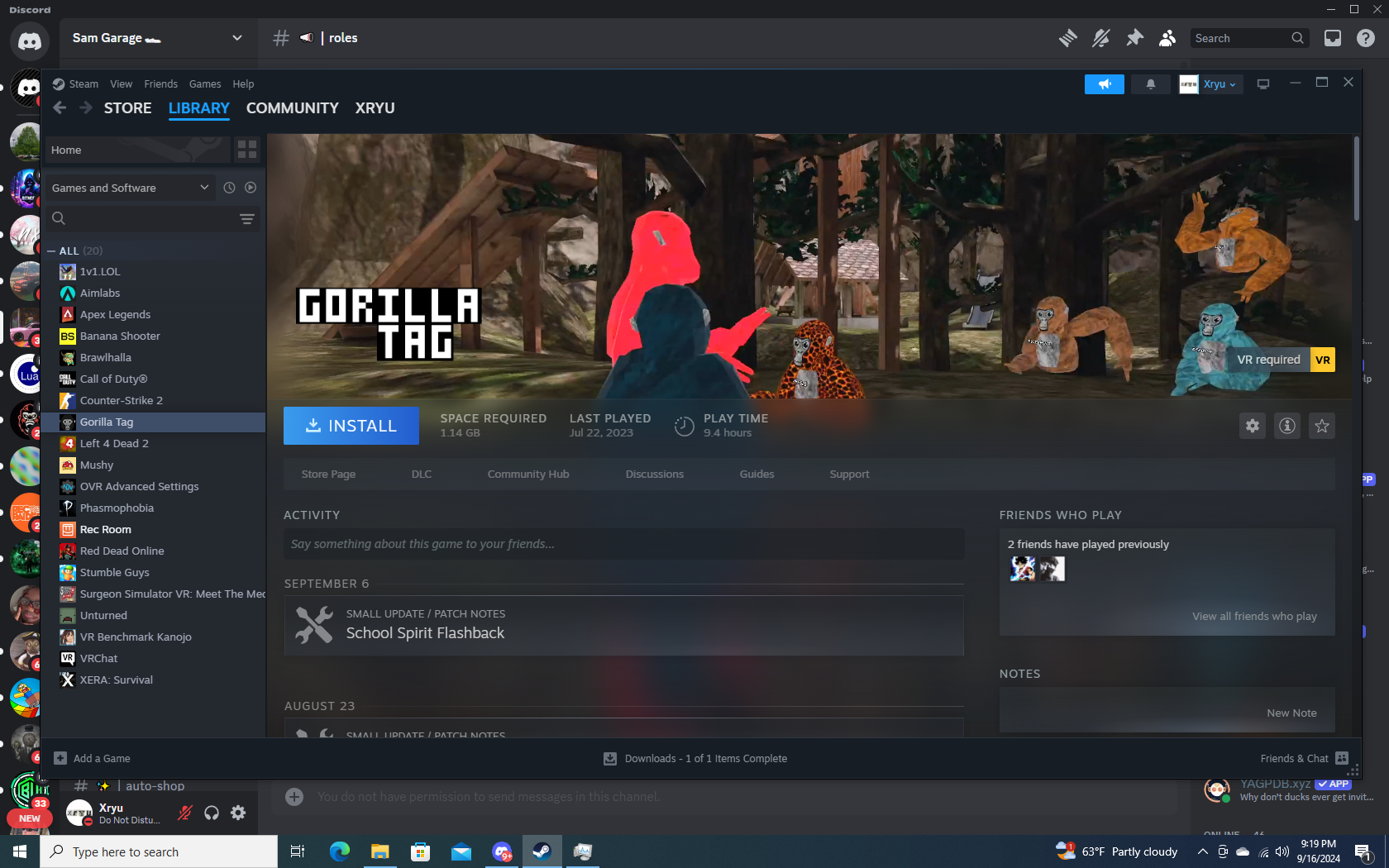Click Discord Search box
The height and width of the screenshot is (868, 1389).
tap(1248, 38)
